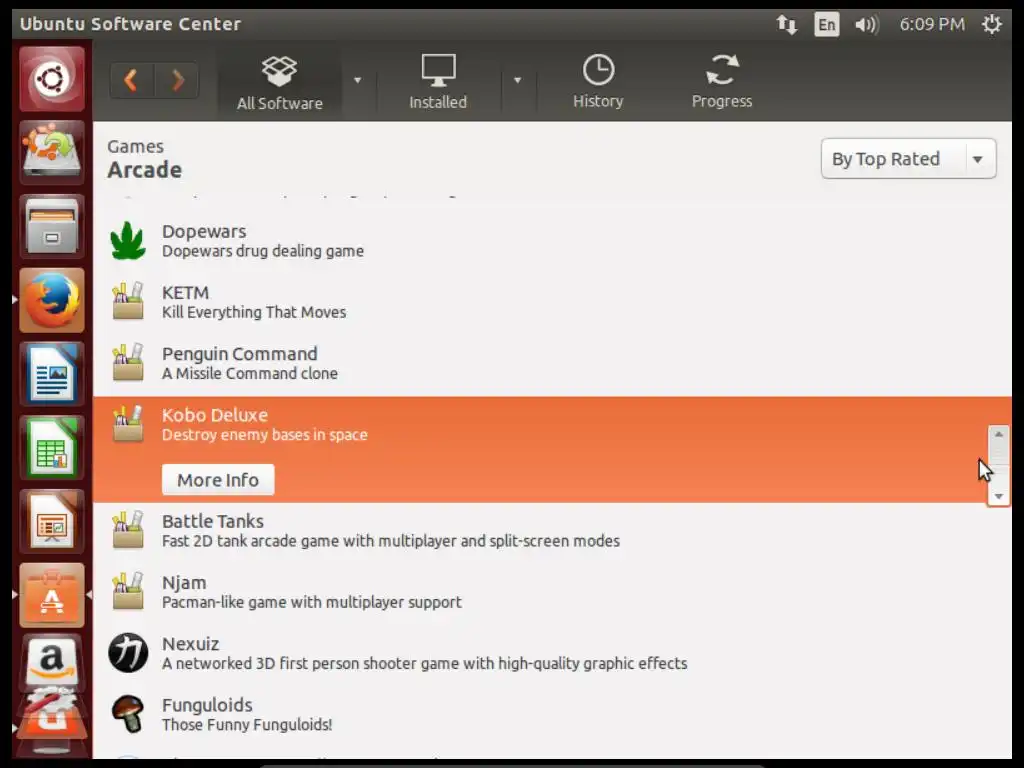This screenshot has width=1024, height=768.
Task: Click the KETM package icon
Action: (128, 301)
